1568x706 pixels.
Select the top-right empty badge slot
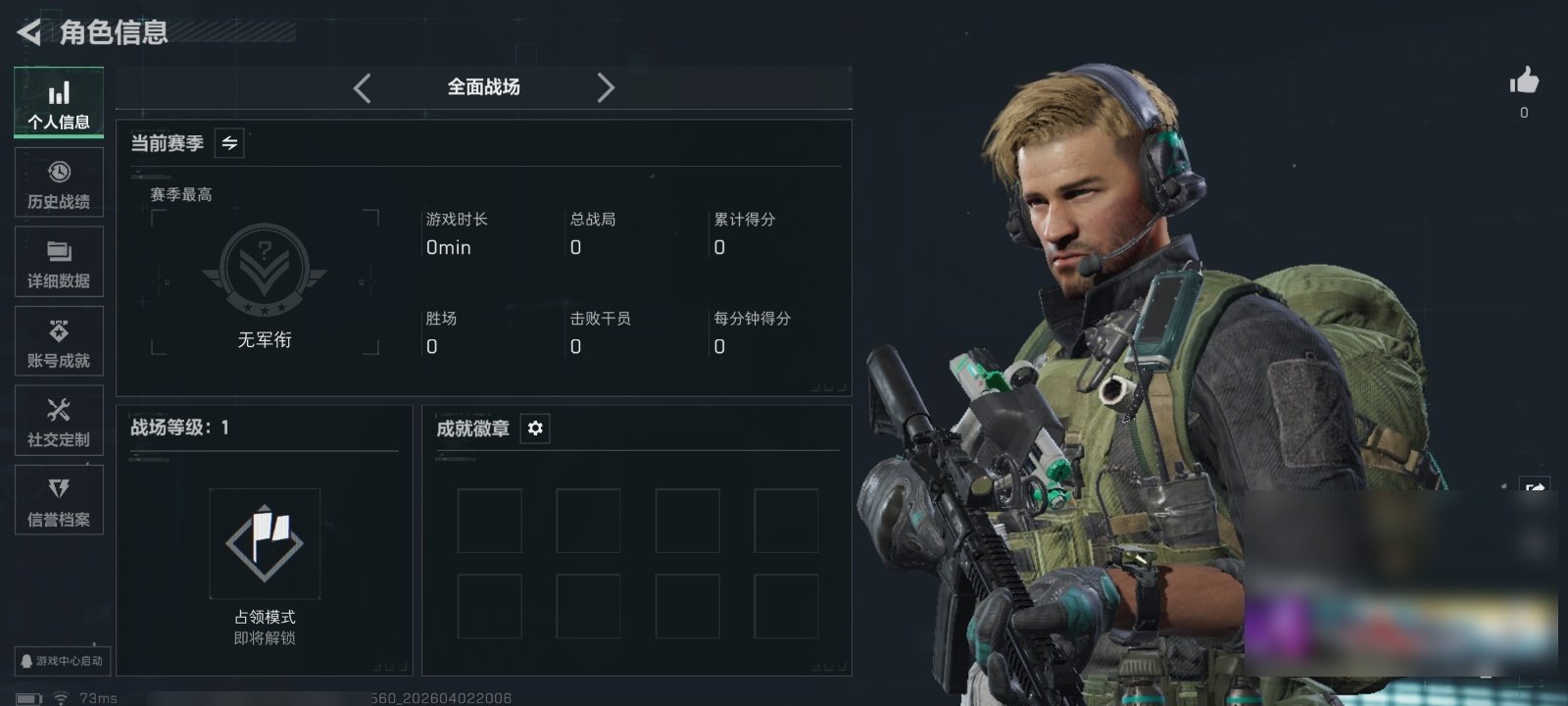click(x=786, y=521)
